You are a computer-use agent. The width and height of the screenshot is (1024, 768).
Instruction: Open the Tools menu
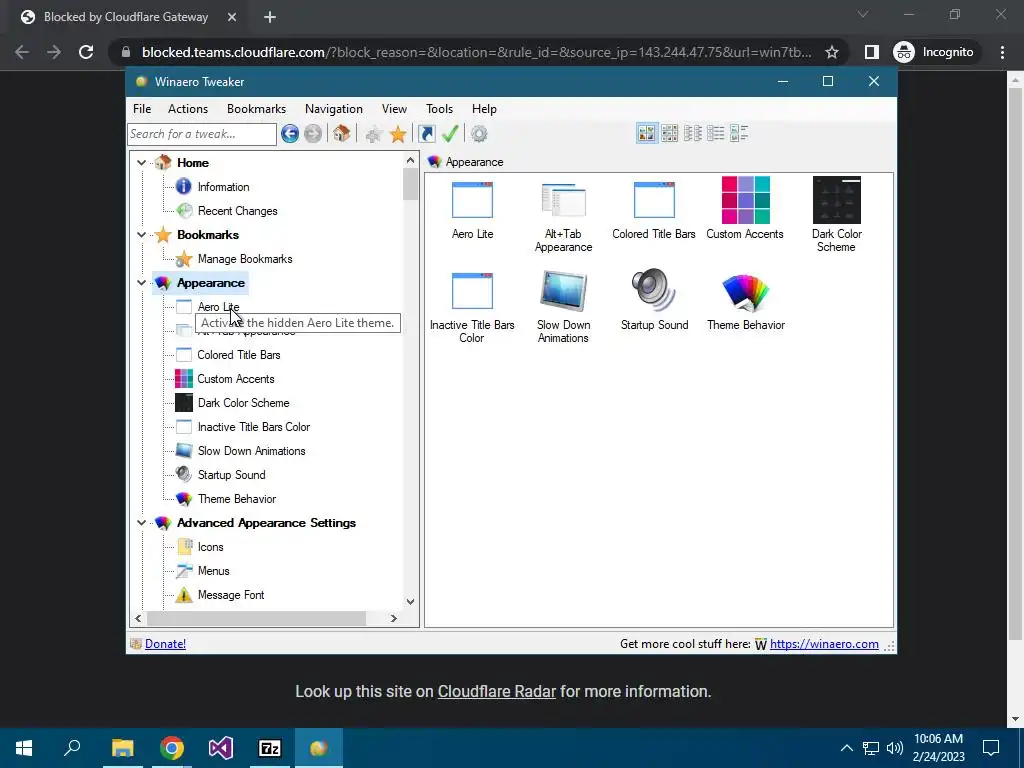coord(440,109)
